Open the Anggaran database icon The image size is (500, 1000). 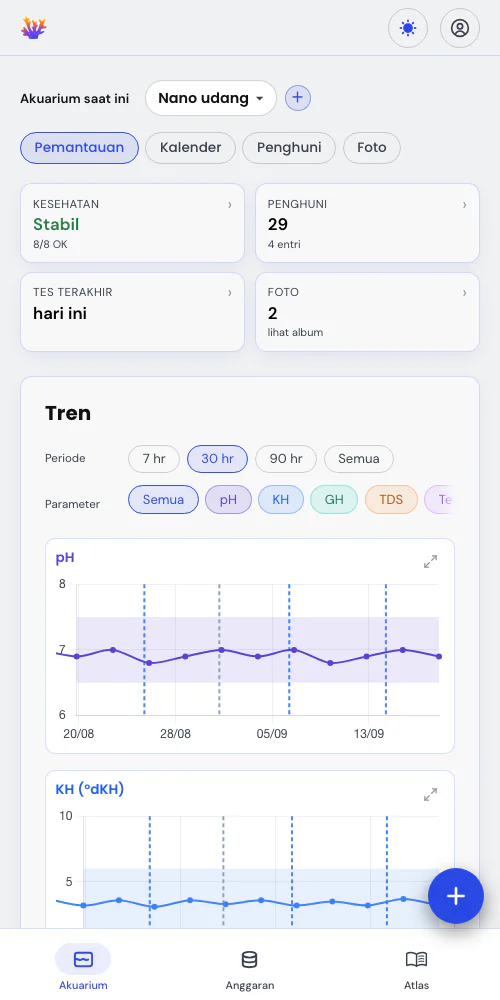point(249,959)
